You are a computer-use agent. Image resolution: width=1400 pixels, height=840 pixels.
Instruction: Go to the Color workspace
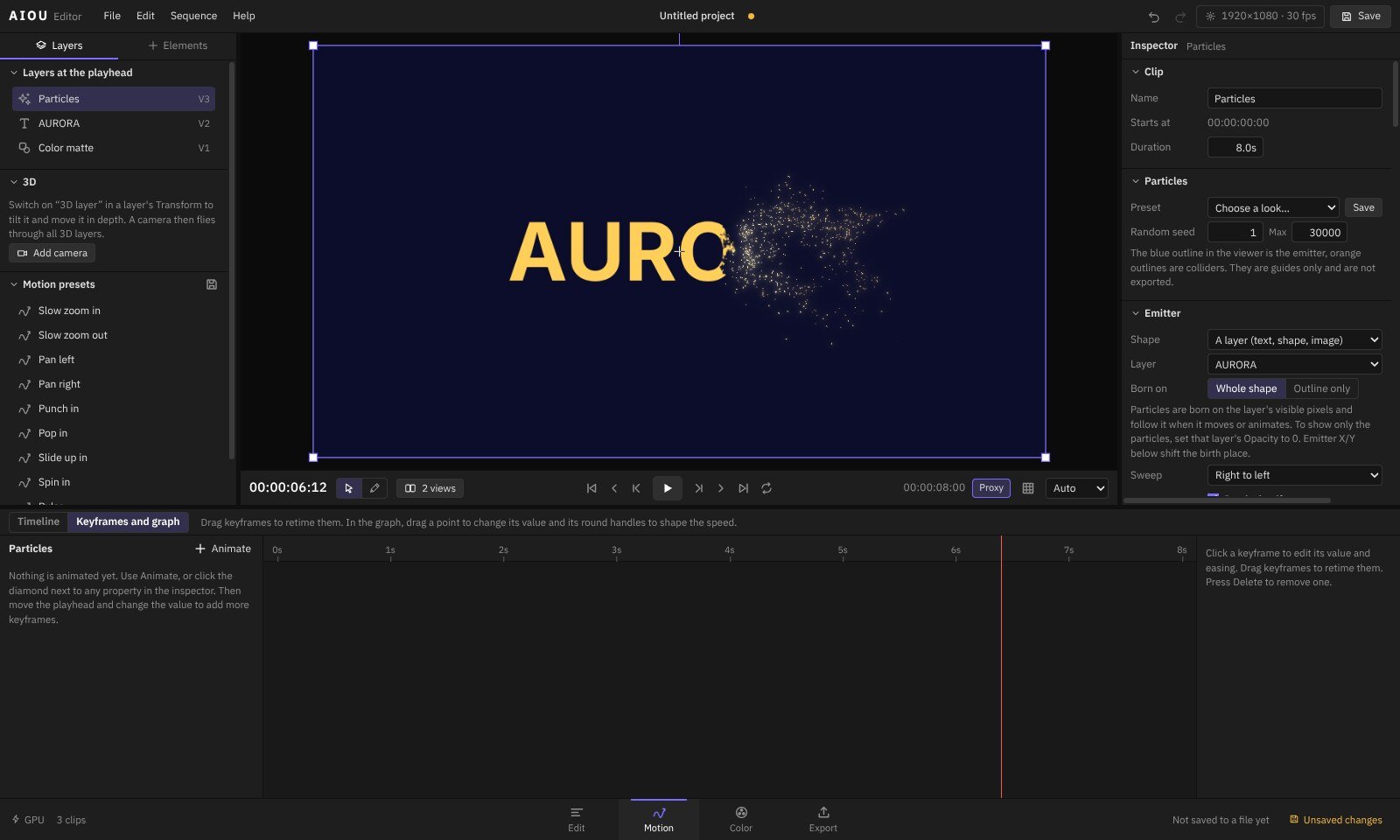pyautogui.click(x=741, y=819)
